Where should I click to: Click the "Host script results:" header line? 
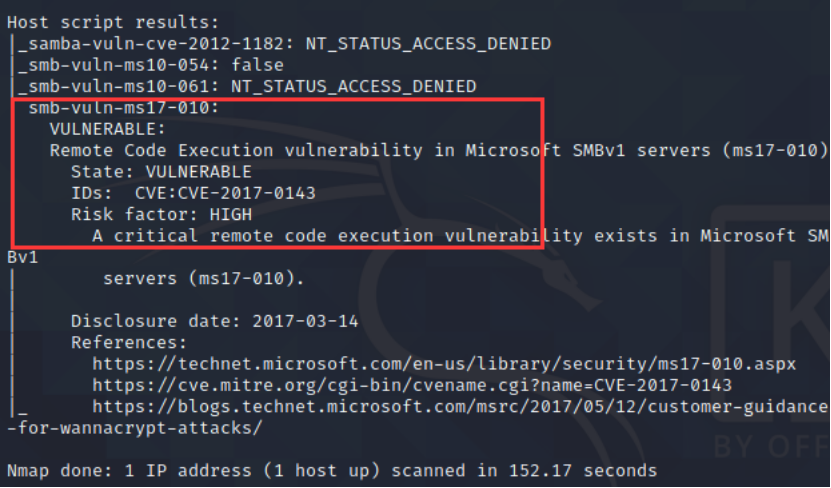[110, 21]
